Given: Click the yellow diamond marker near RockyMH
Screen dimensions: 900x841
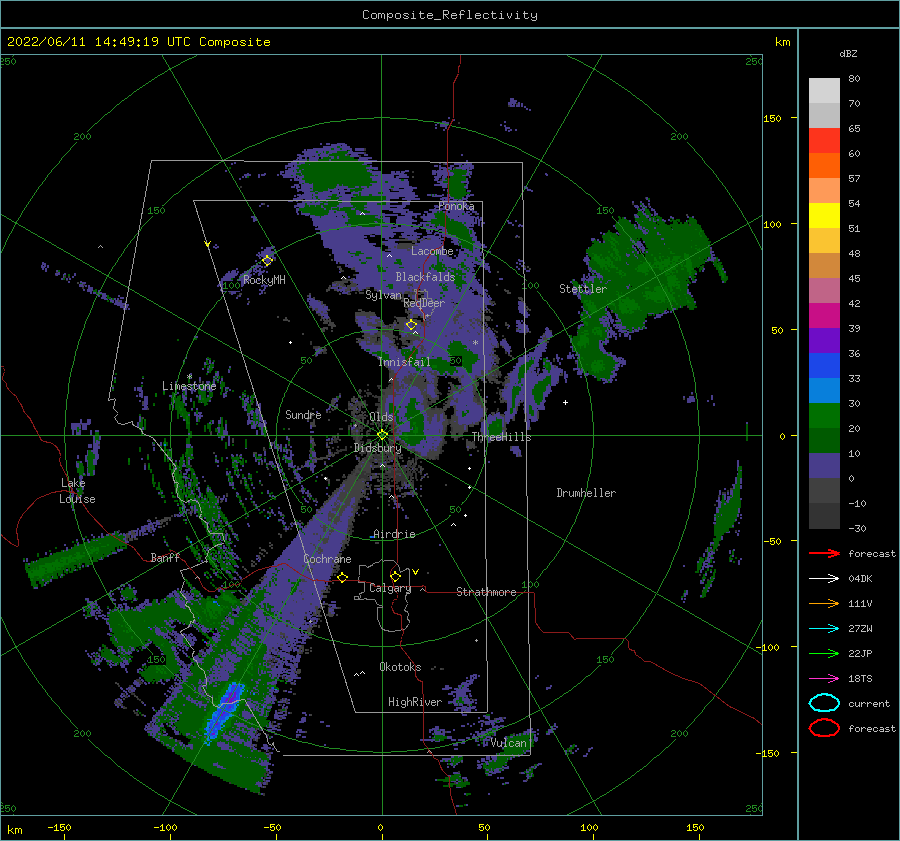Looking at the screenshot, I should 267,261.
